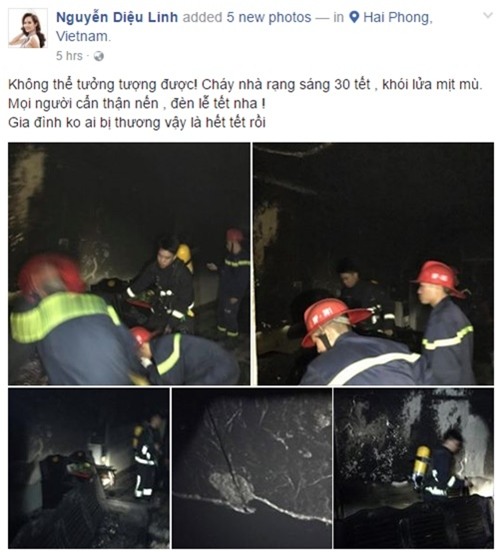500x552 pixels.
Task: Open the Nguyễn Diệu Linh profile name link
Action: pos(117,17)
